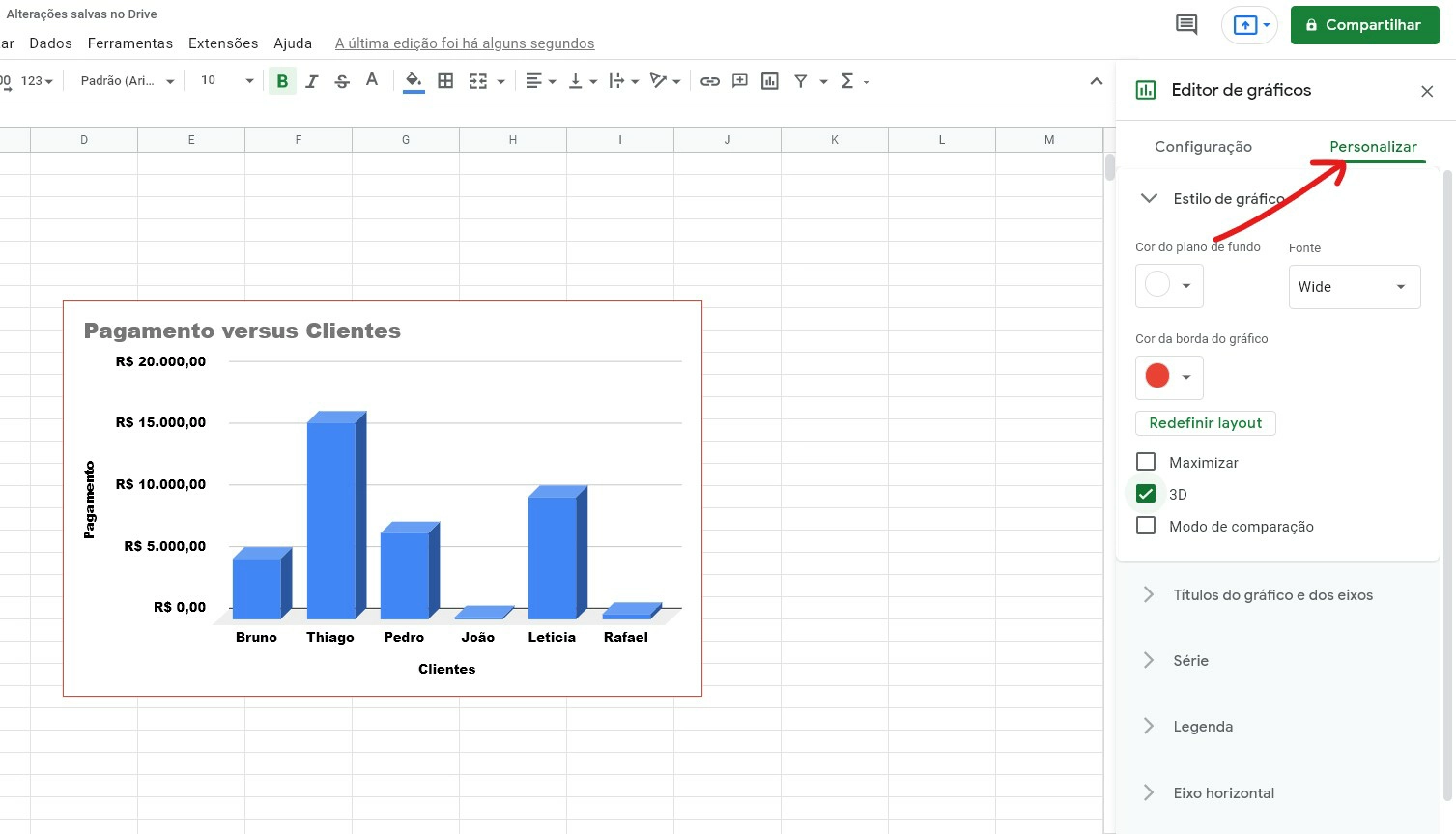Open the last edit history link
The width and height of the screenshot is (1456, 834).
[465, 43]
